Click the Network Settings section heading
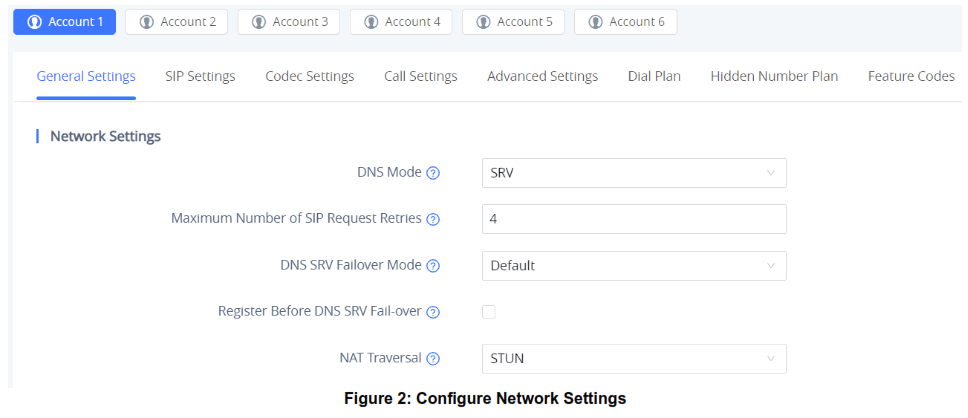The width and height of the screenshot is (968, 418). click(x=106, y=136)
